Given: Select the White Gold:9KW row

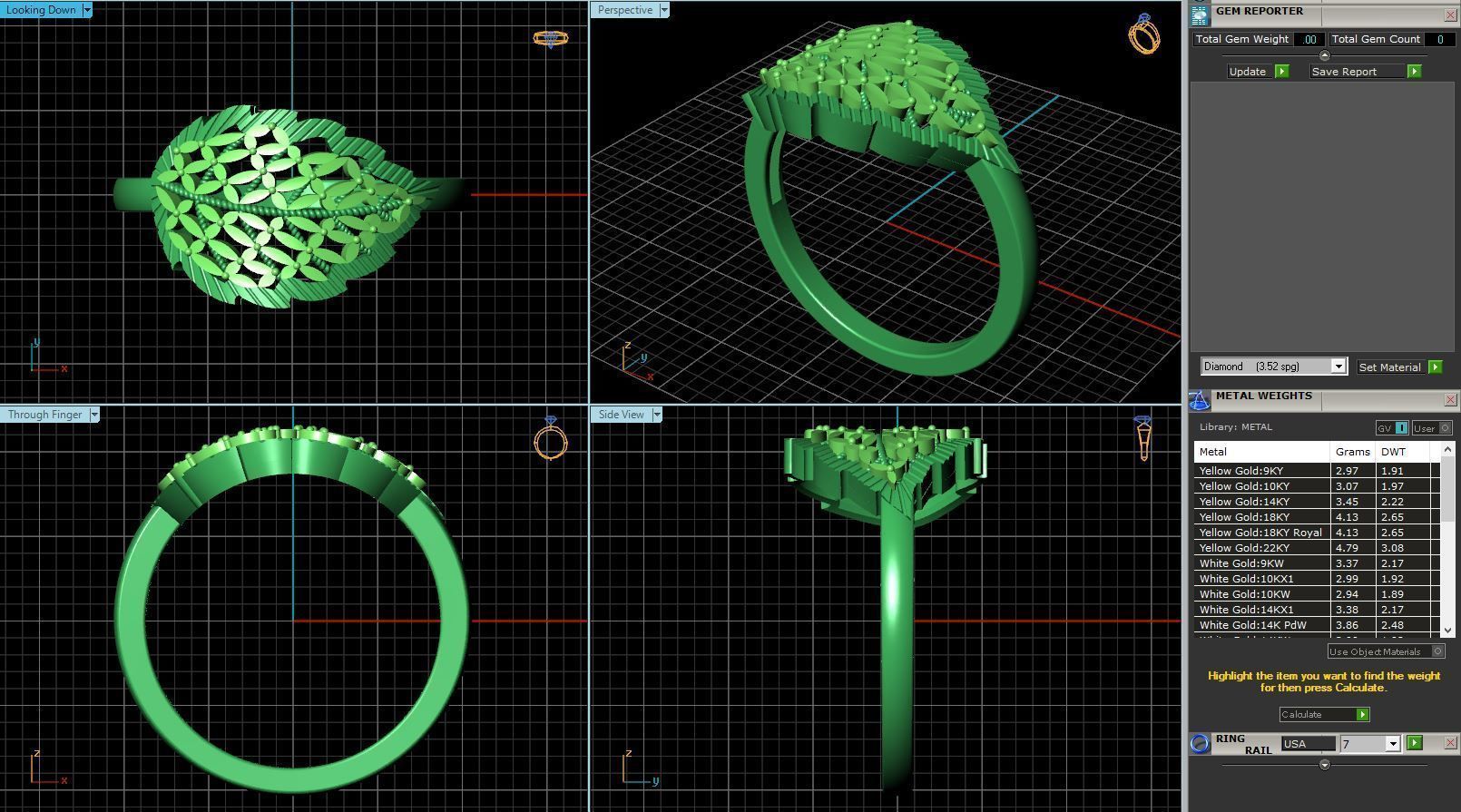Looking at the screenshot, I should click(x=1317, y=563).
